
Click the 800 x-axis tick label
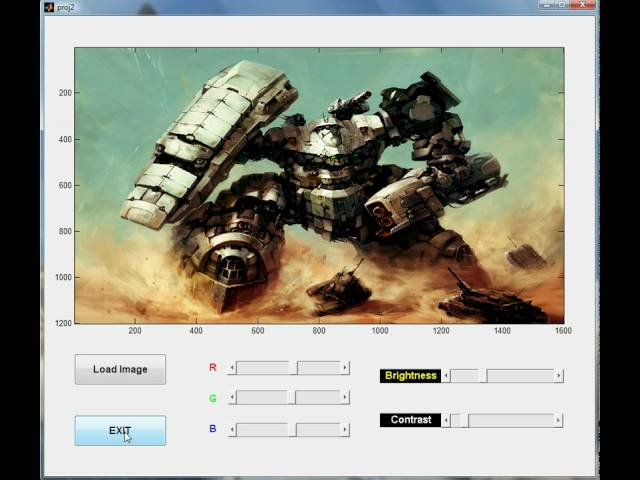(x=319, y=331)
